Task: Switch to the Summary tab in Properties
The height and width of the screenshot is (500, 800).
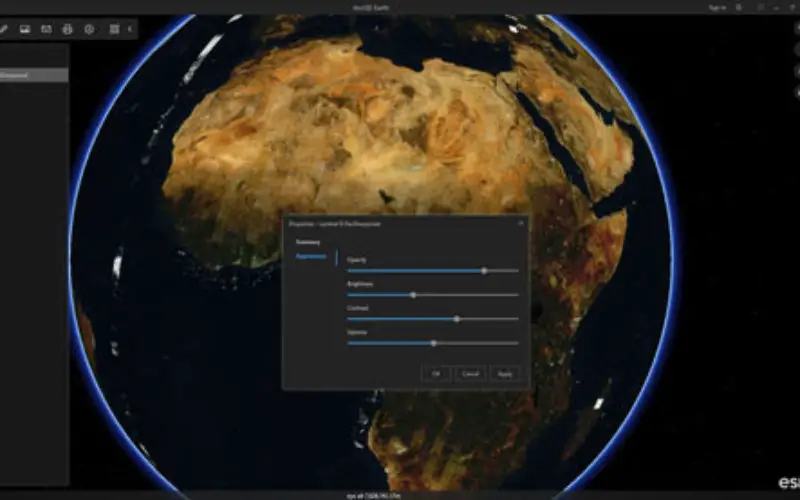Action: [308, 242]
